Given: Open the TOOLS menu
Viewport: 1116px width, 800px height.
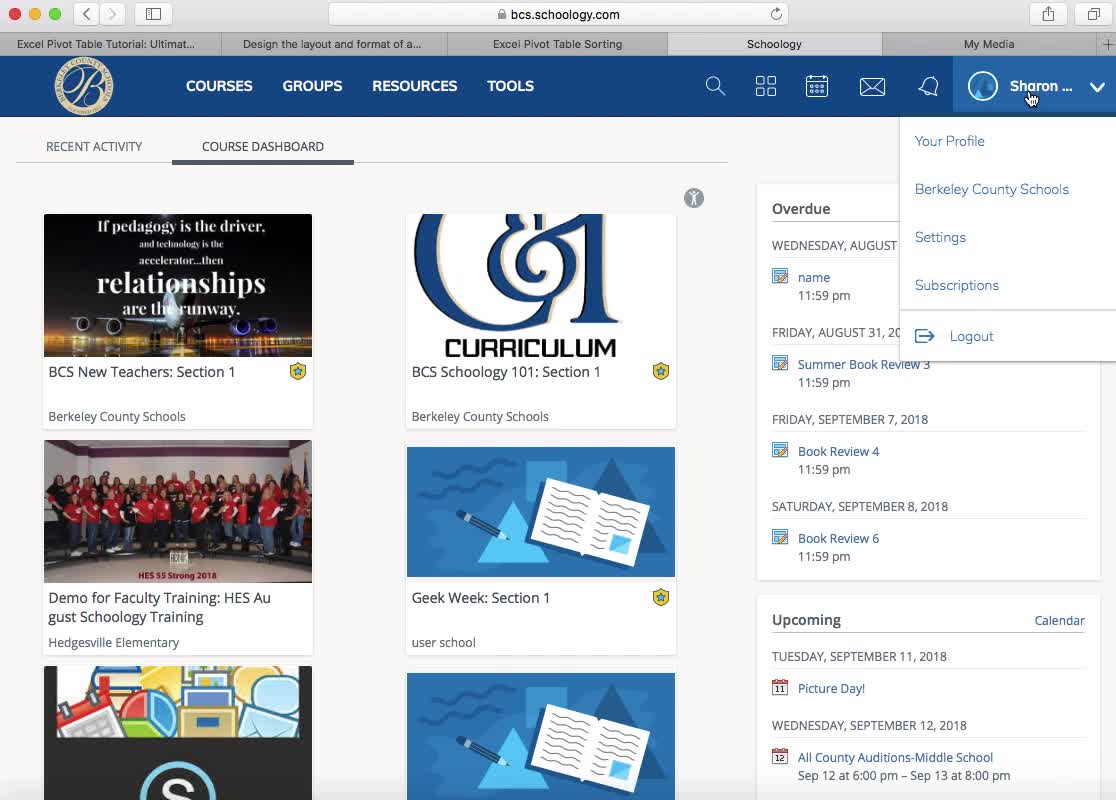Looking at the screenshot, I should (510, 86).
